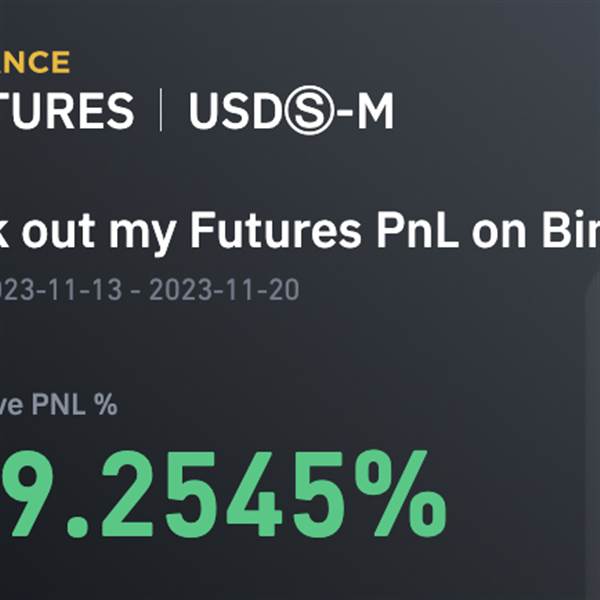Click the yellow Binance logo text
600x600 pixels.
click(35, 62)
